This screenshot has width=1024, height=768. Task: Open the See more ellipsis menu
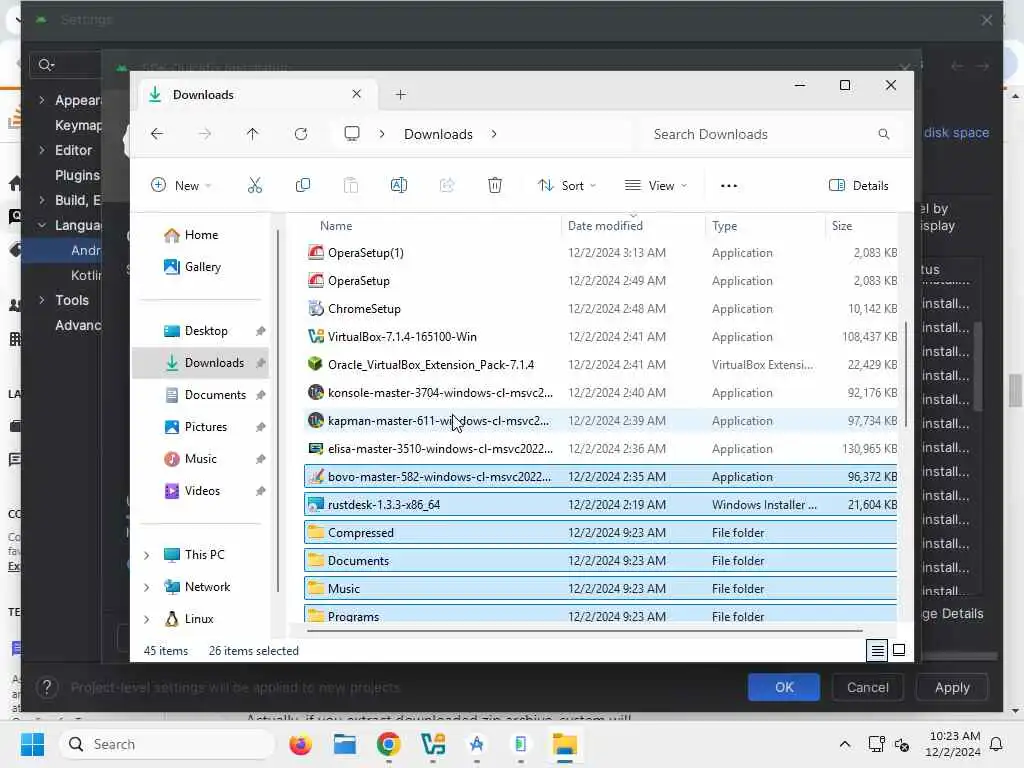729,185
